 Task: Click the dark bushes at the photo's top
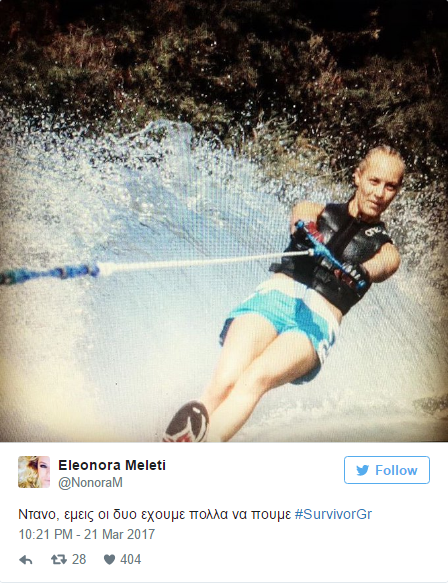[x=223, y=56]
